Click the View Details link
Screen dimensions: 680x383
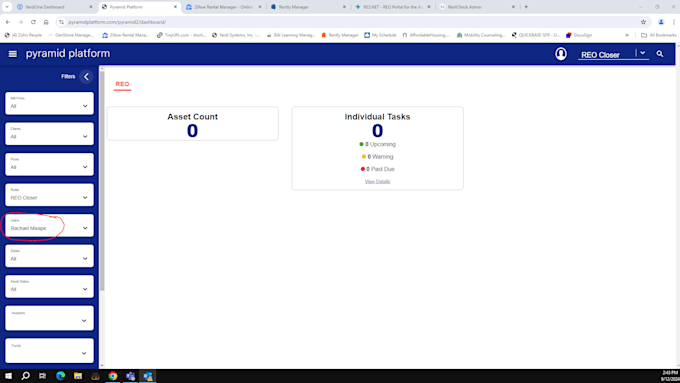377,182
